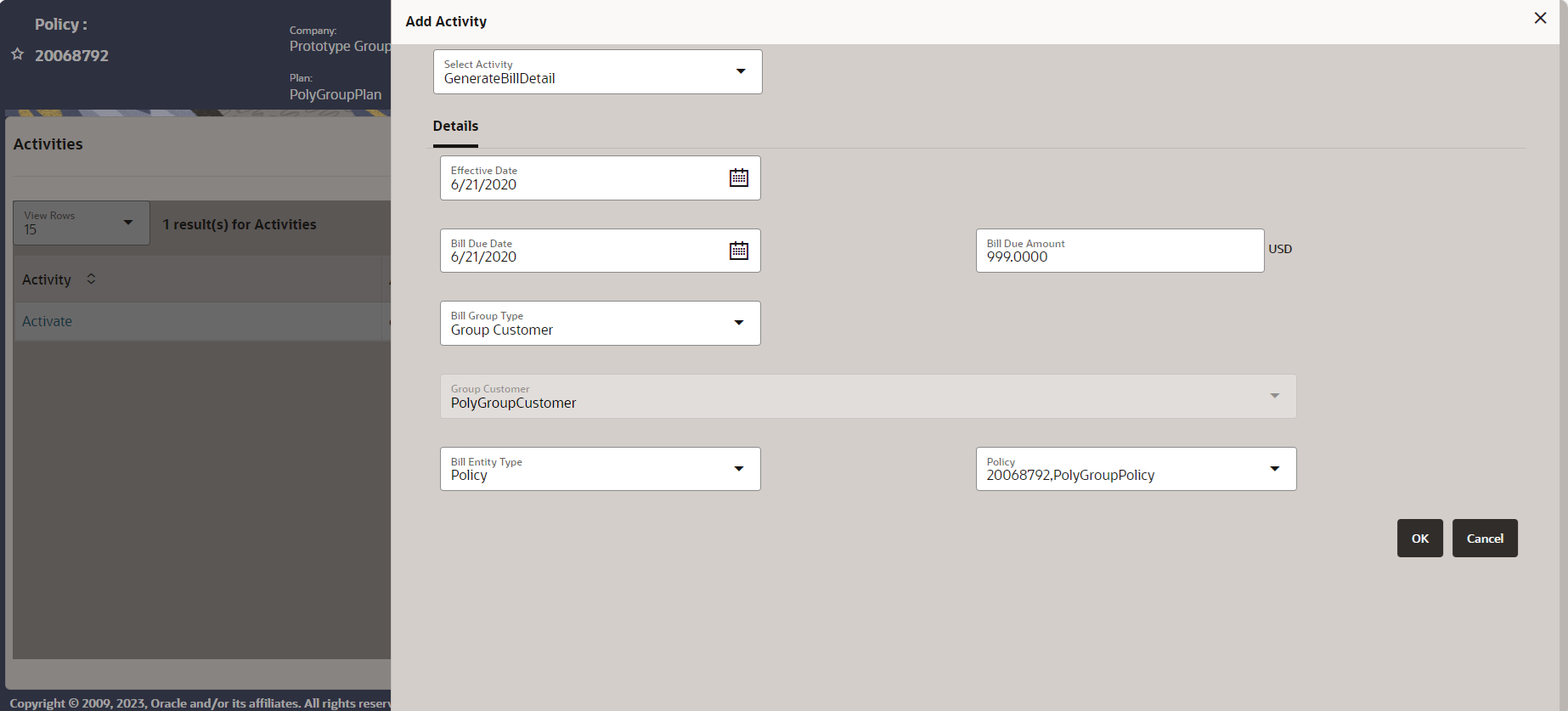Expand the Bill Entity Type dropdown
This screenshot has width=1568, height=711.
tap(600, 469)
